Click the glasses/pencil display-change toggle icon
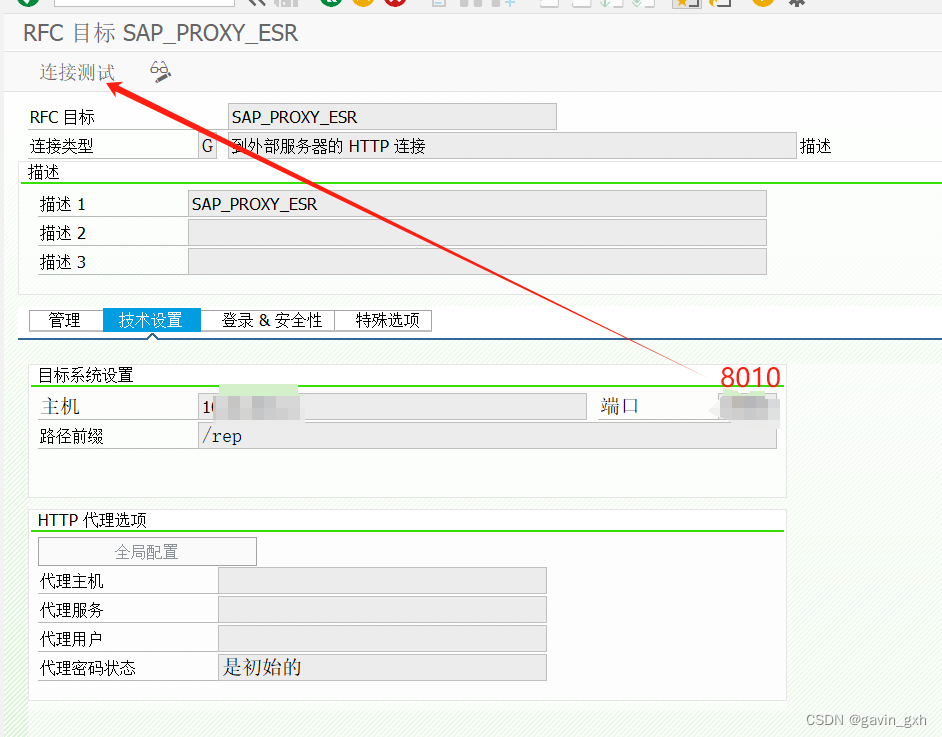This screenshot has height=737, width=942. tap(157, 72)
